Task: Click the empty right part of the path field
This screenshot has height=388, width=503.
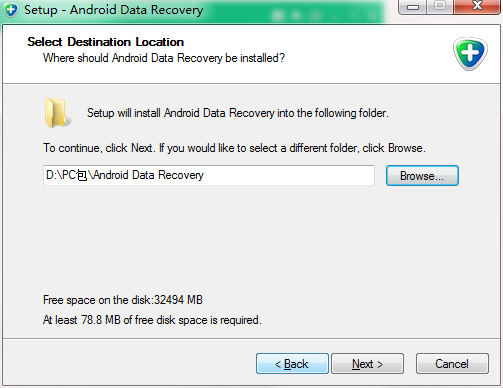Action: (x=289, y=175)
